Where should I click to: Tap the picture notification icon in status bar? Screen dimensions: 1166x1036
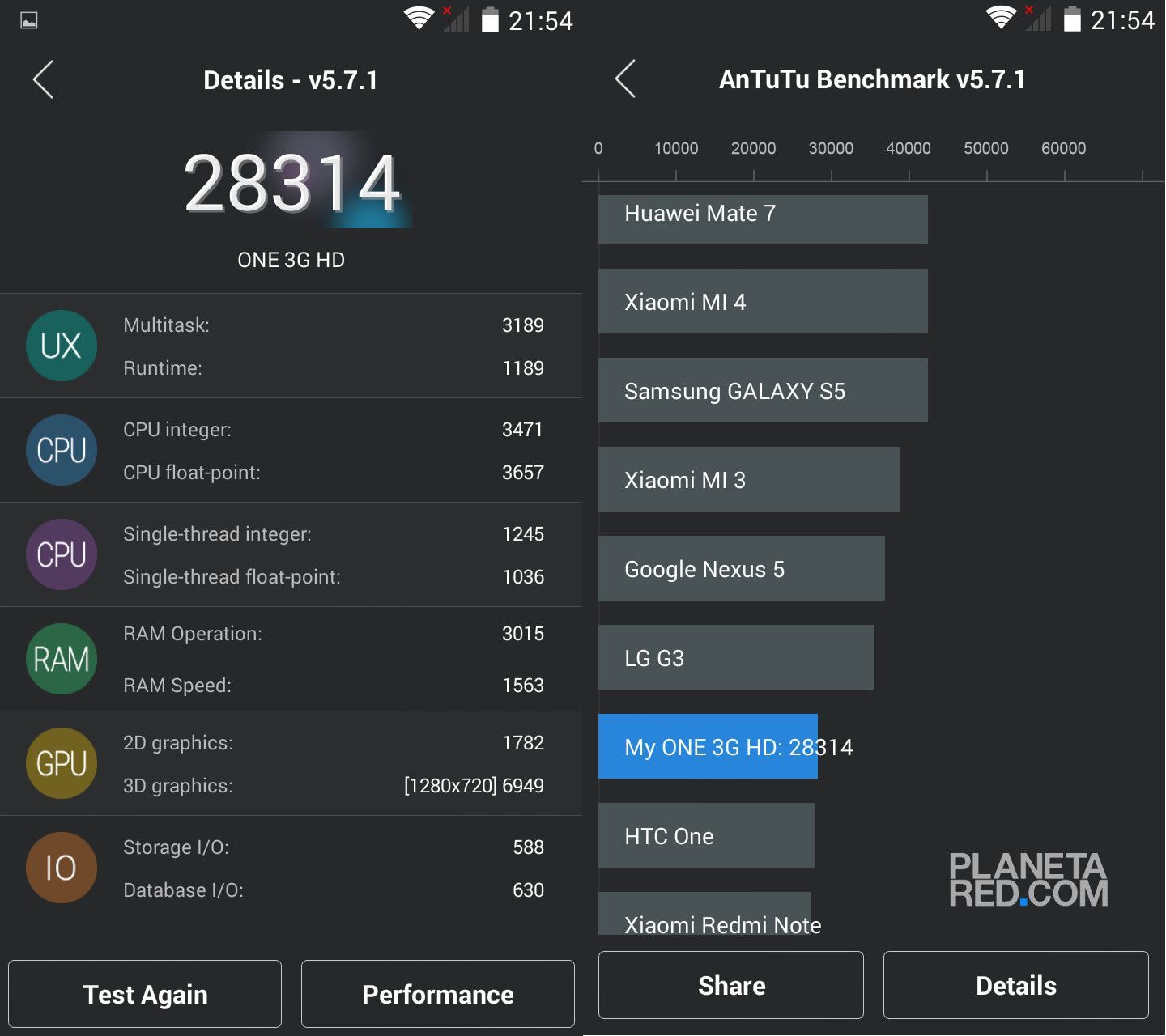tap(29, 21)
